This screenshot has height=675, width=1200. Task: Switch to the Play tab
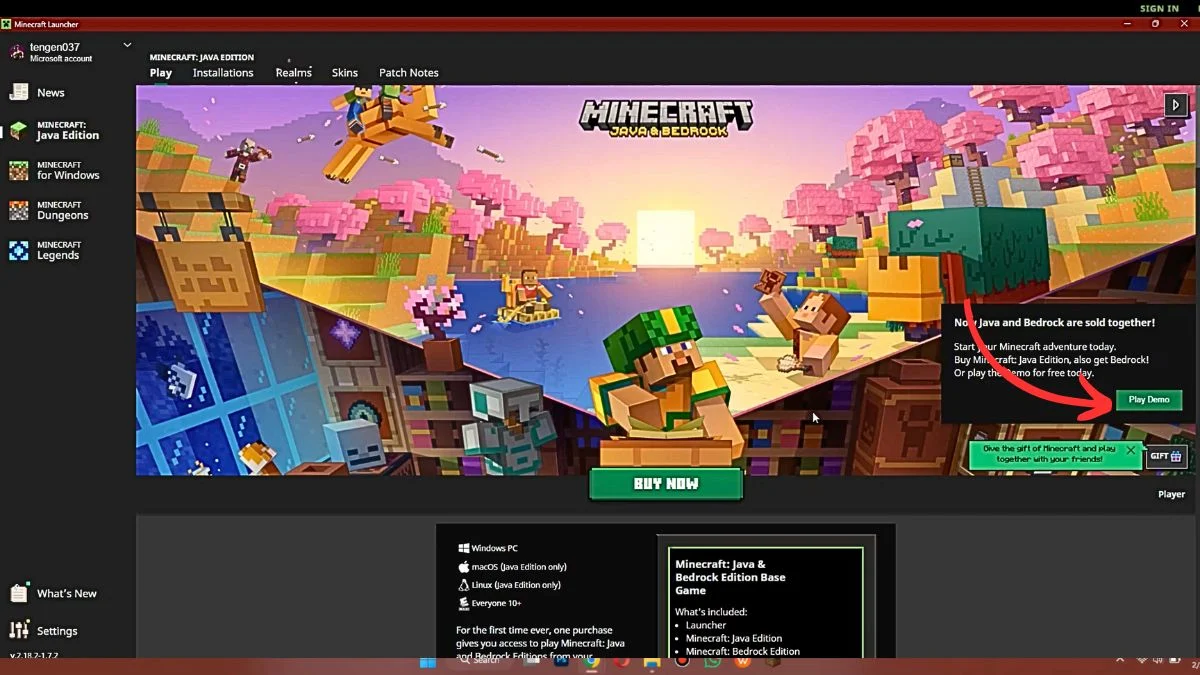coord(161,73)
